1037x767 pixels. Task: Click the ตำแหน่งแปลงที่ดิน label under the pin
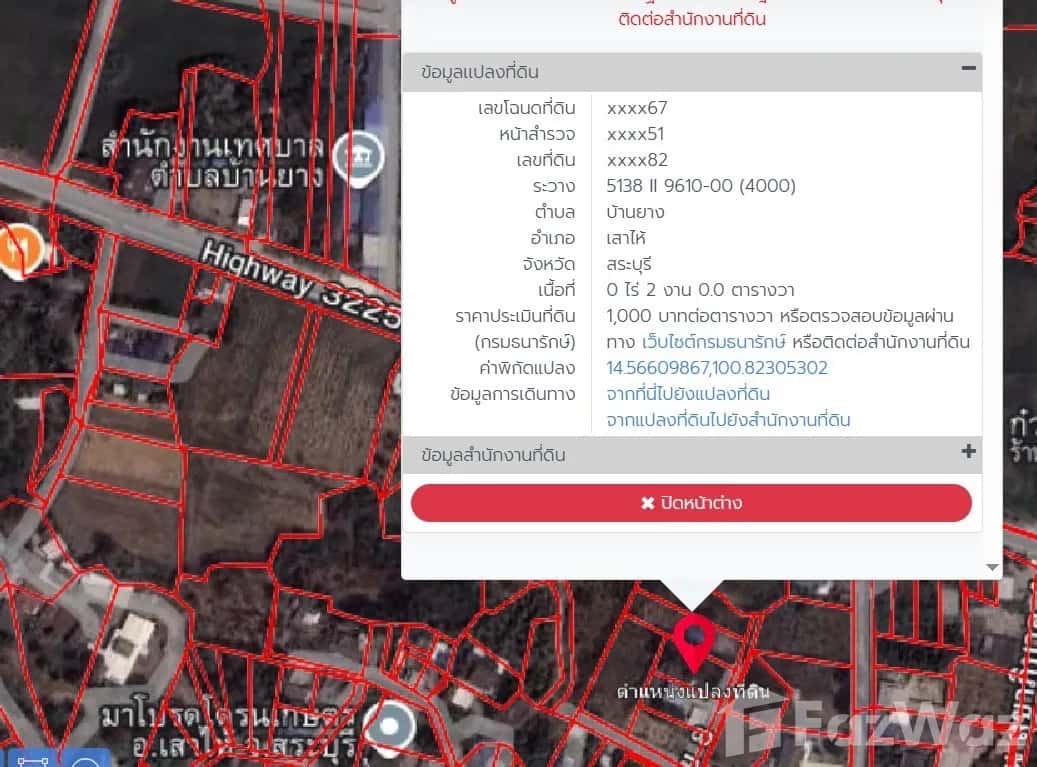pos(693,692)
